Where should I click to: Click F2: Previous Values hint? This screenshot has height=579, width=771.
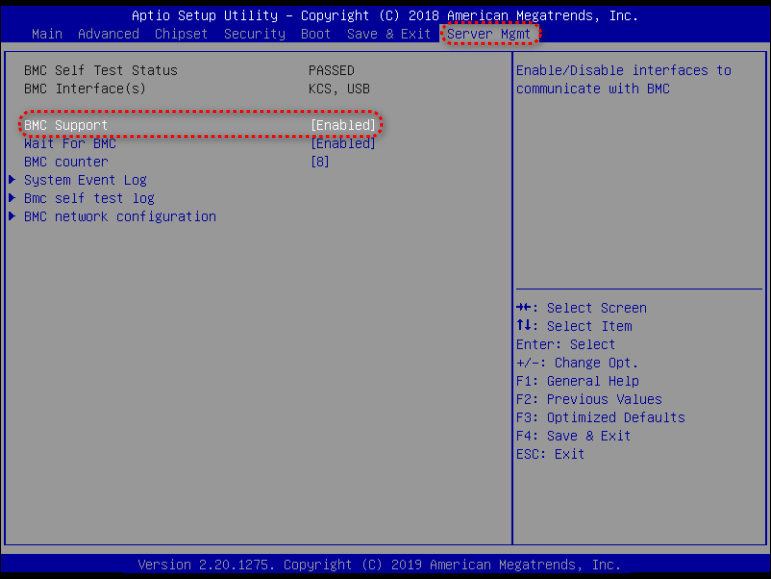[589, 400]
